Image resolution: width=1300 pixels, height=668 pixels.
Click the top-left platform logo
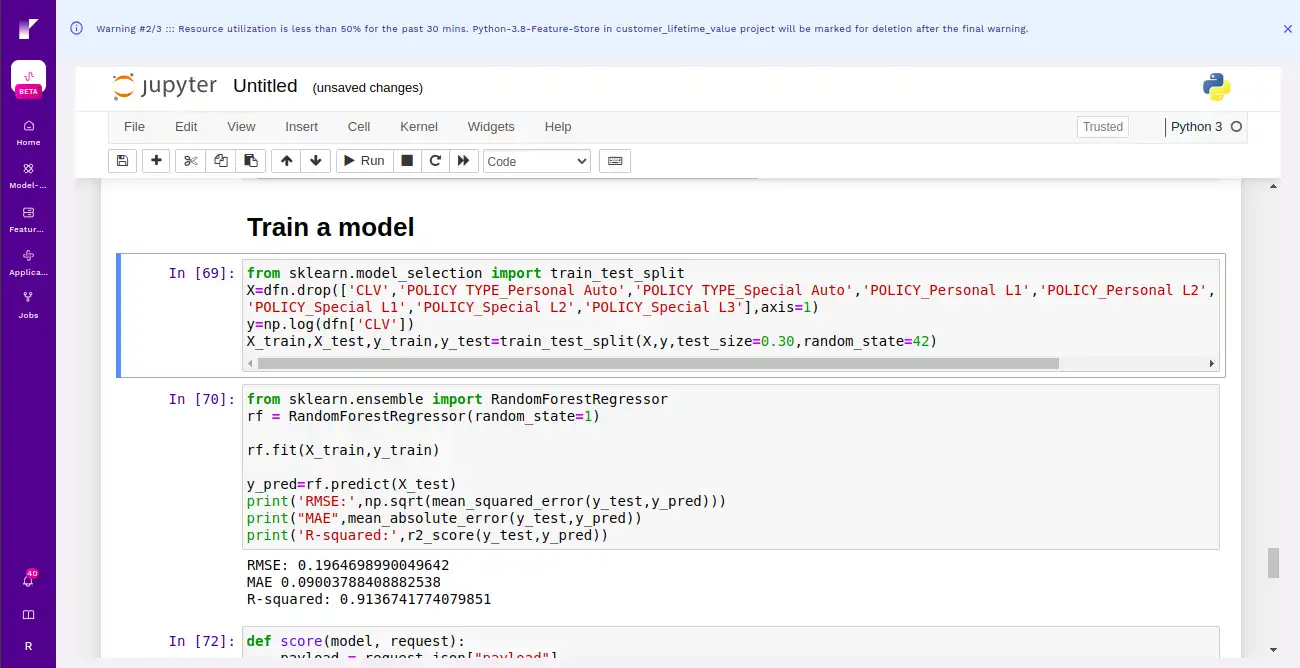point(27,28)
